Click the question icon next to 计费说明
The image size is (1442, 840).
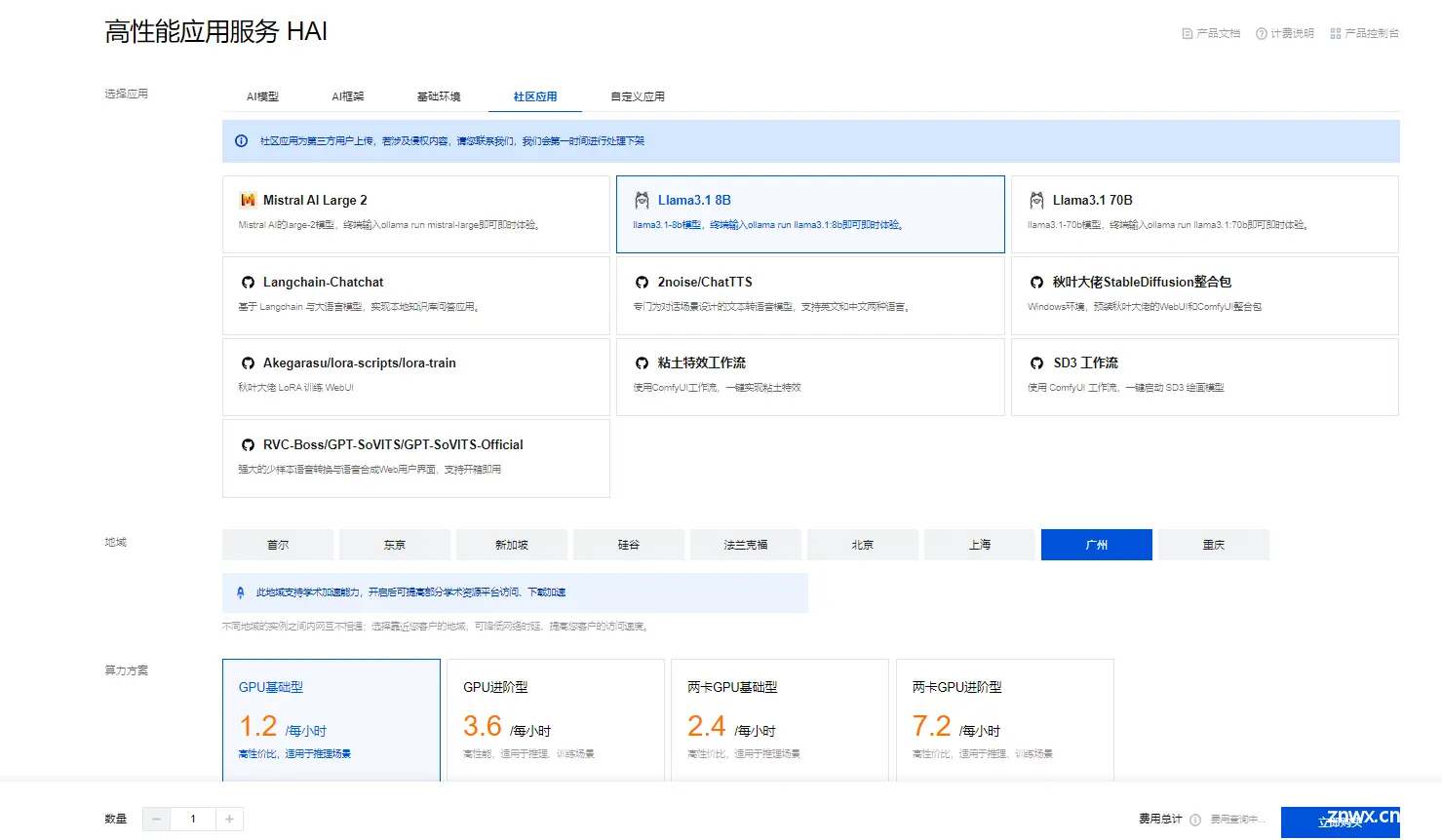1261,33
